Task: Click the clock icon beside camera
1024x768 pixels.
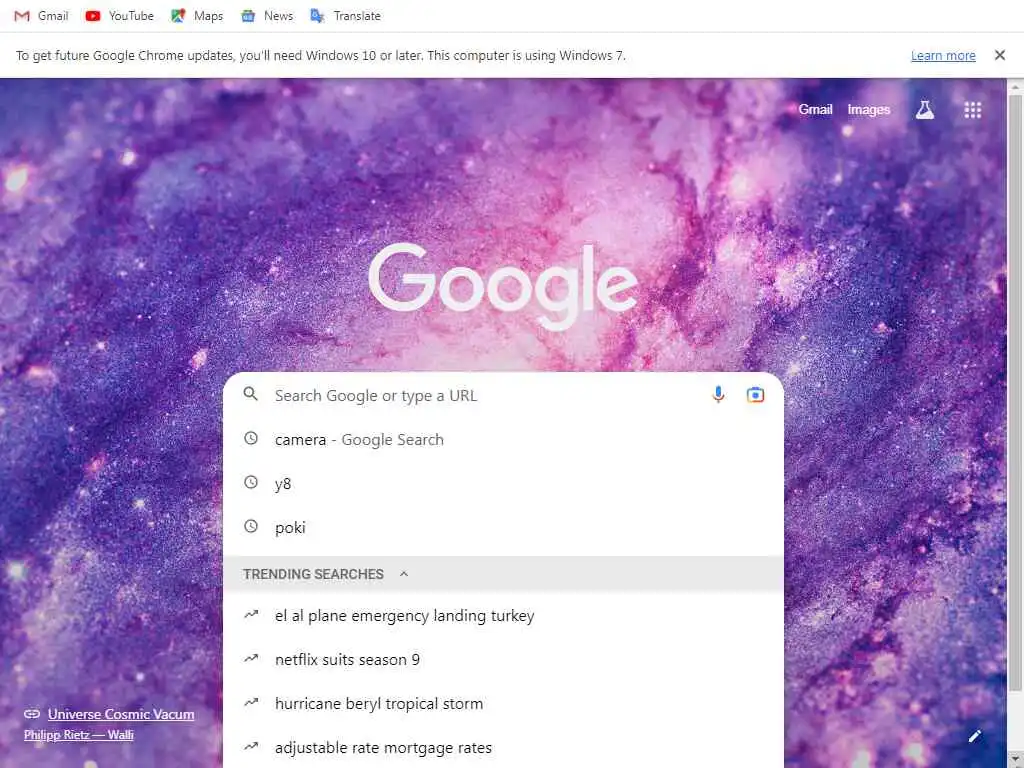Action: coord(251,438)
